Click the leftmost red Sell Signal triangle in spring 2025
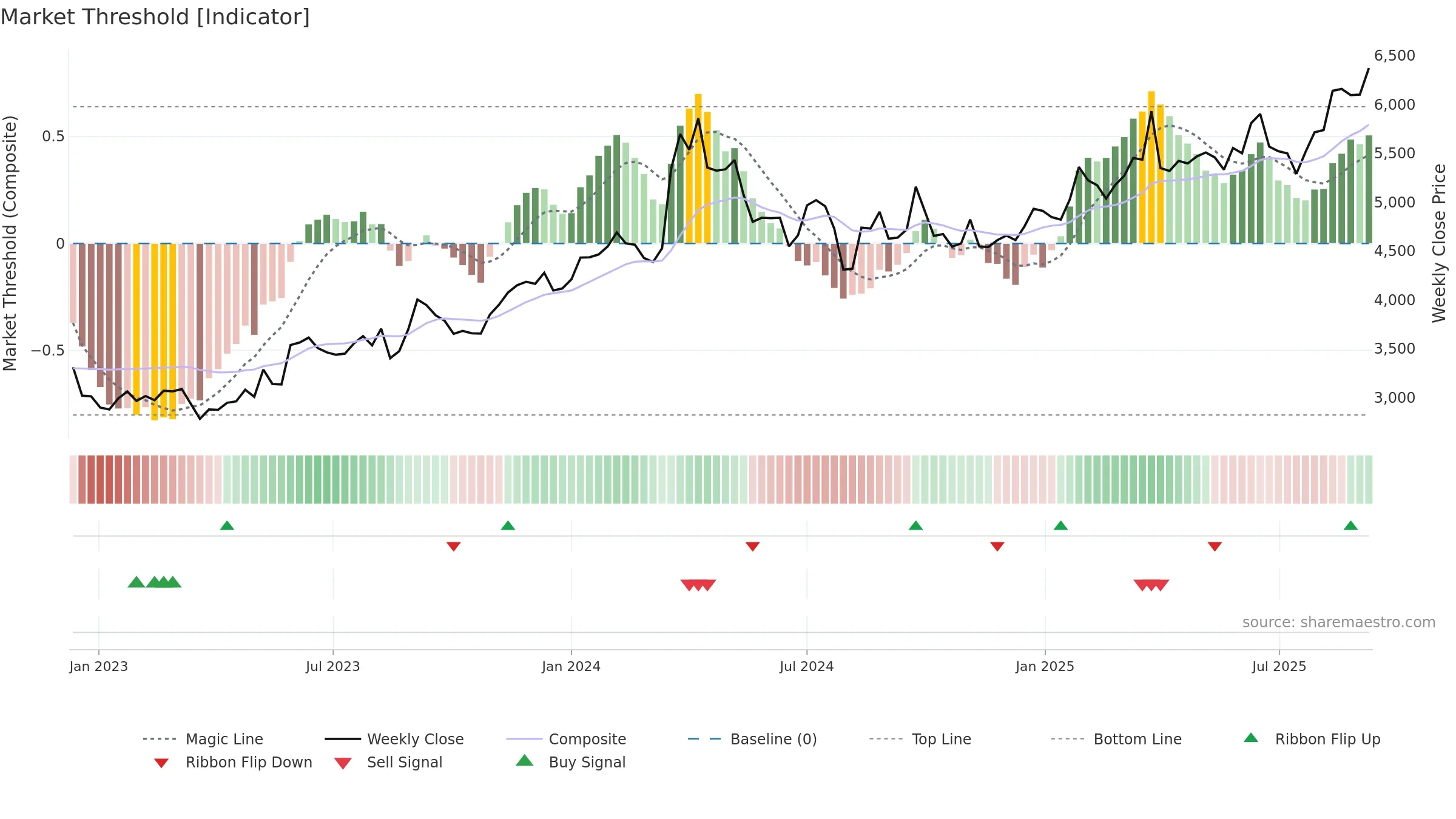The image size is (1456, 819). [1142, 585]
